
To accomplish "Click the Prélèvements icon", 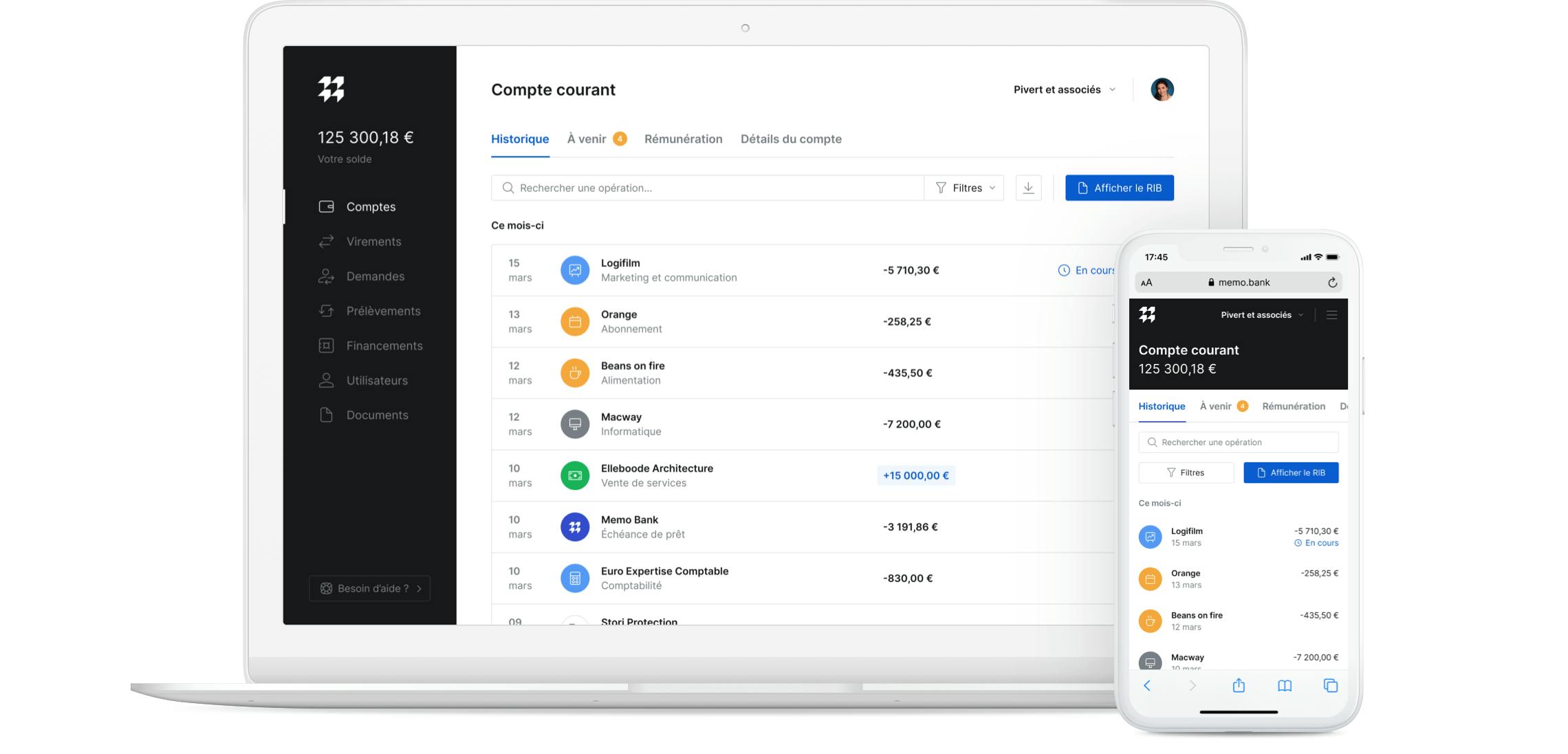I will [x=326, y=311].
